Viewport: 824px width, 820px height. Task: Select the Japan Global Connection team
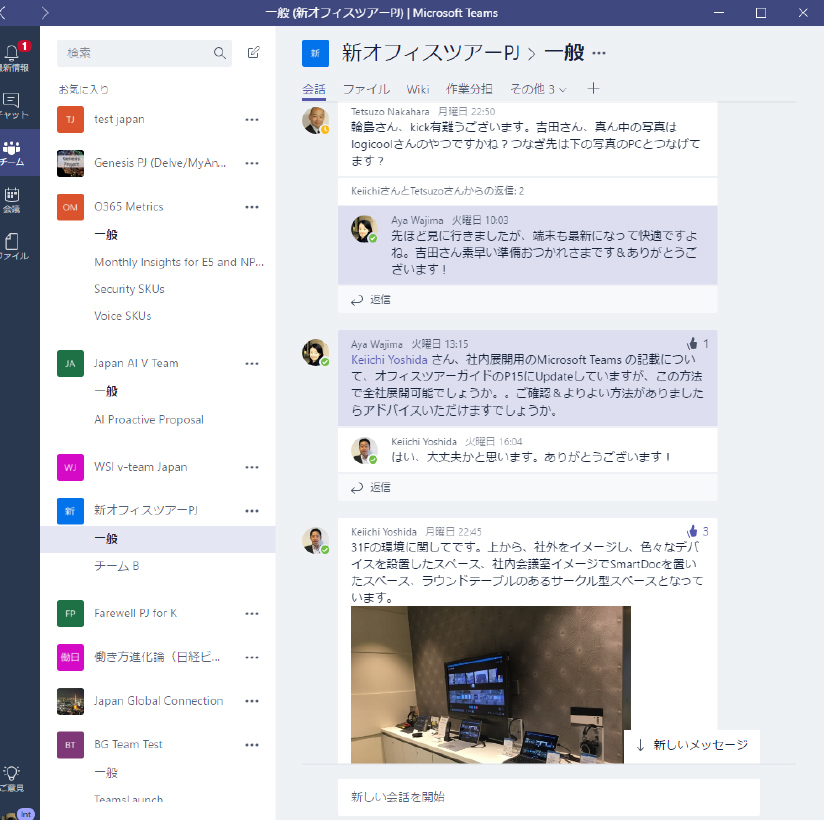point(158,701)
